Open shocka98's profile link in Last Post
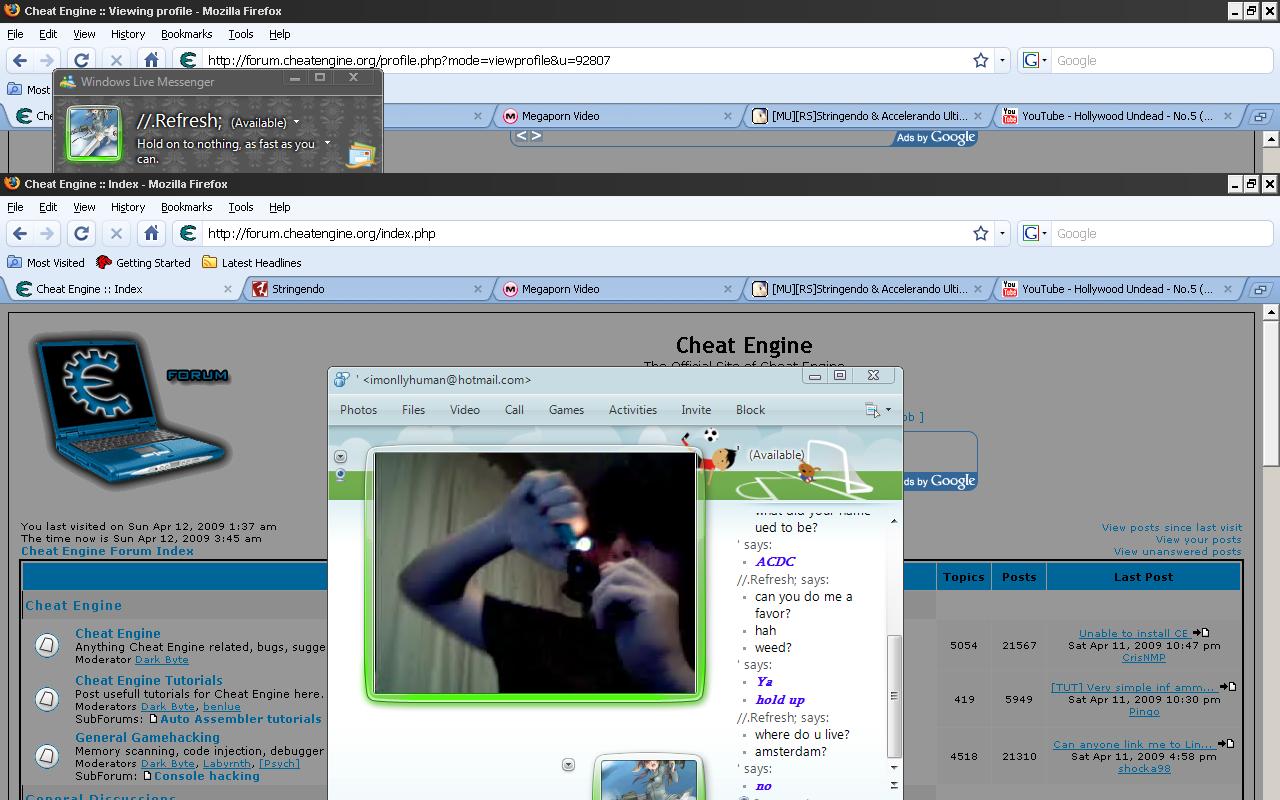Image resolution: width=1280 pixels, height=800 pixels. pyautogui.click(x=1144, y=769)
